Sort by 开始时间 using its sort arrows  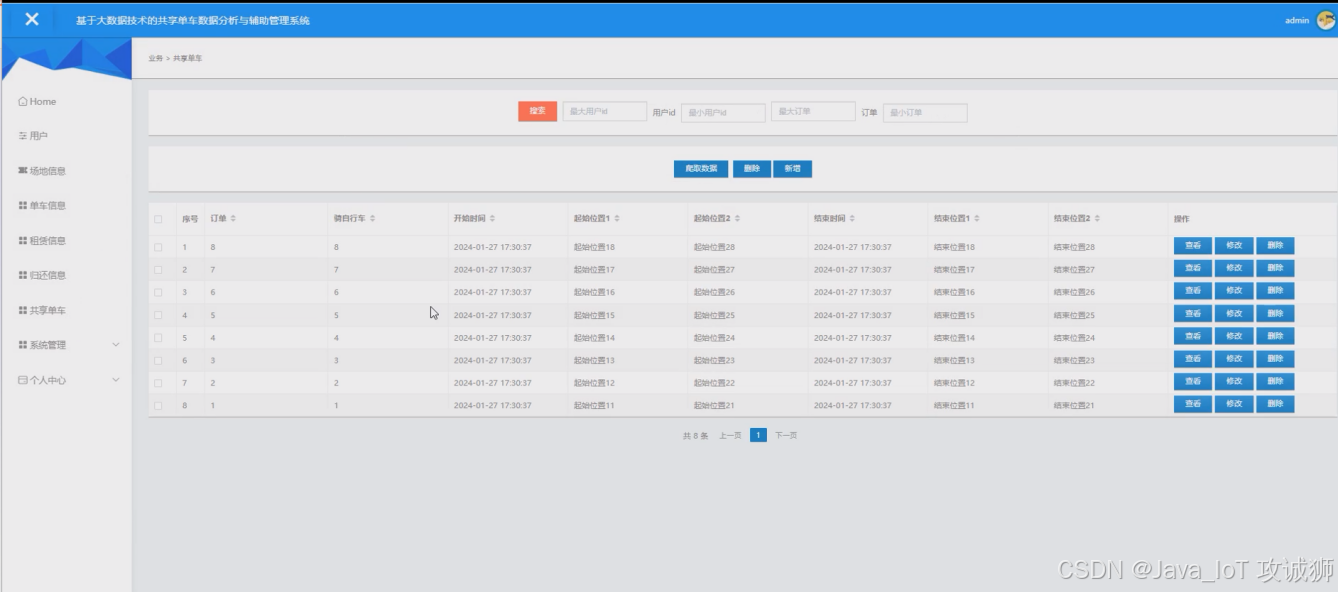pyautogui.click(x=492, y=218)
